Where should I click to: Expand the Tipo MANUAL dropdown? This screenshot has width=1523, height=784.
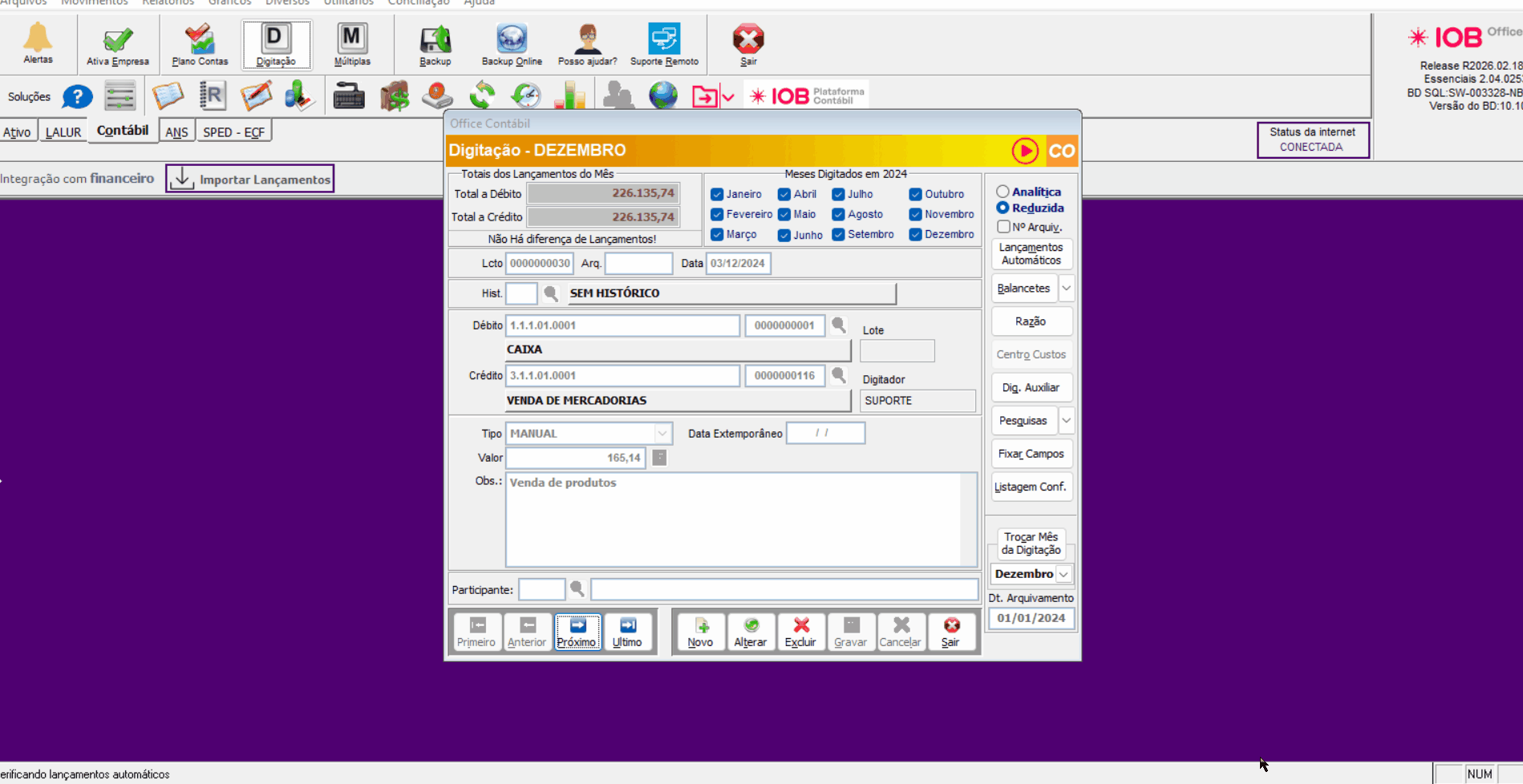(x=662, y=434)
